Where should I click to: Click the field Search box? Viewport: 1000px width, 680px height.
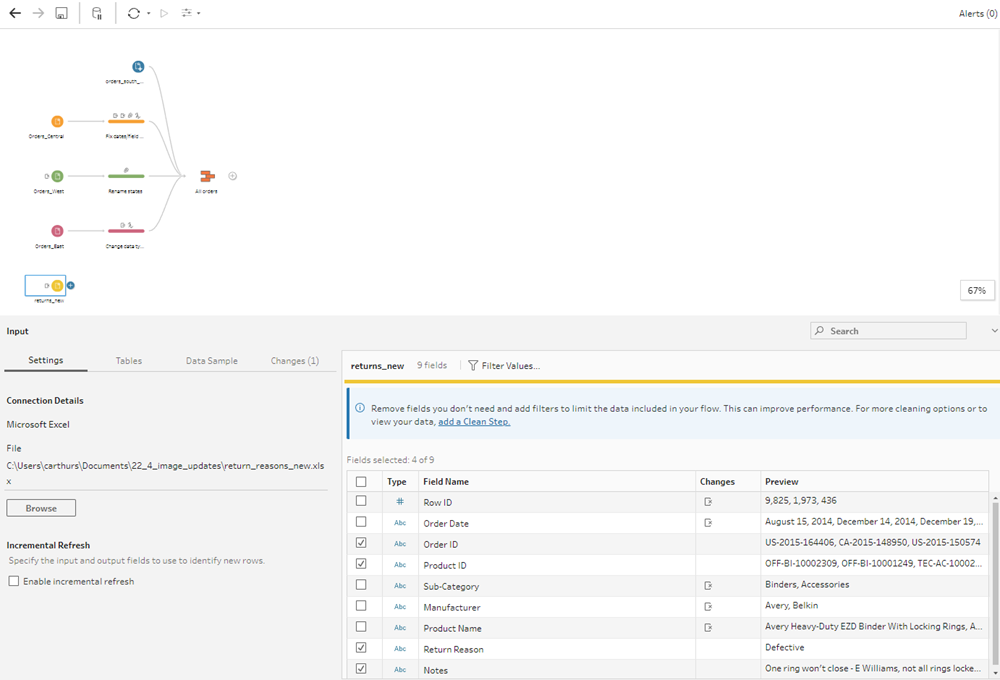pos(888,331)
